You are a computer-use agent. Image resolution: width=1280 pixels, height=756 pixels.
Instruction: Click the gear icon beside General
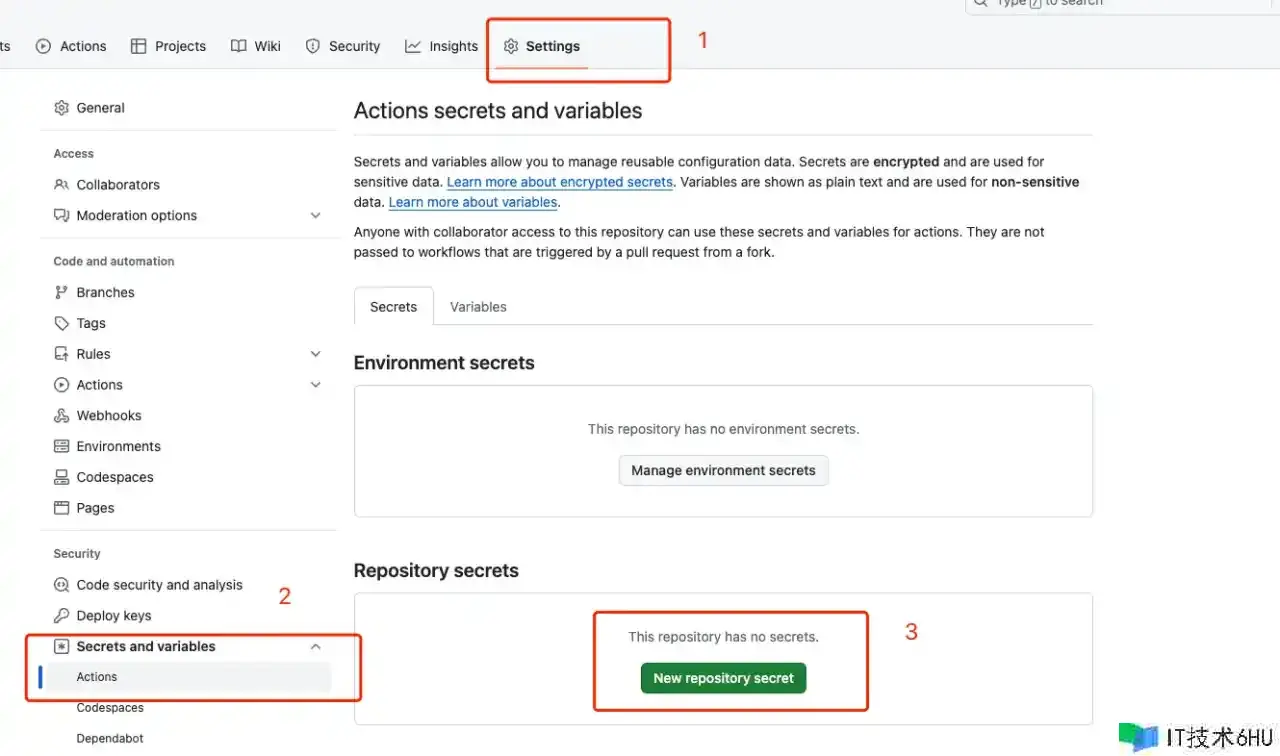[61, 108]
